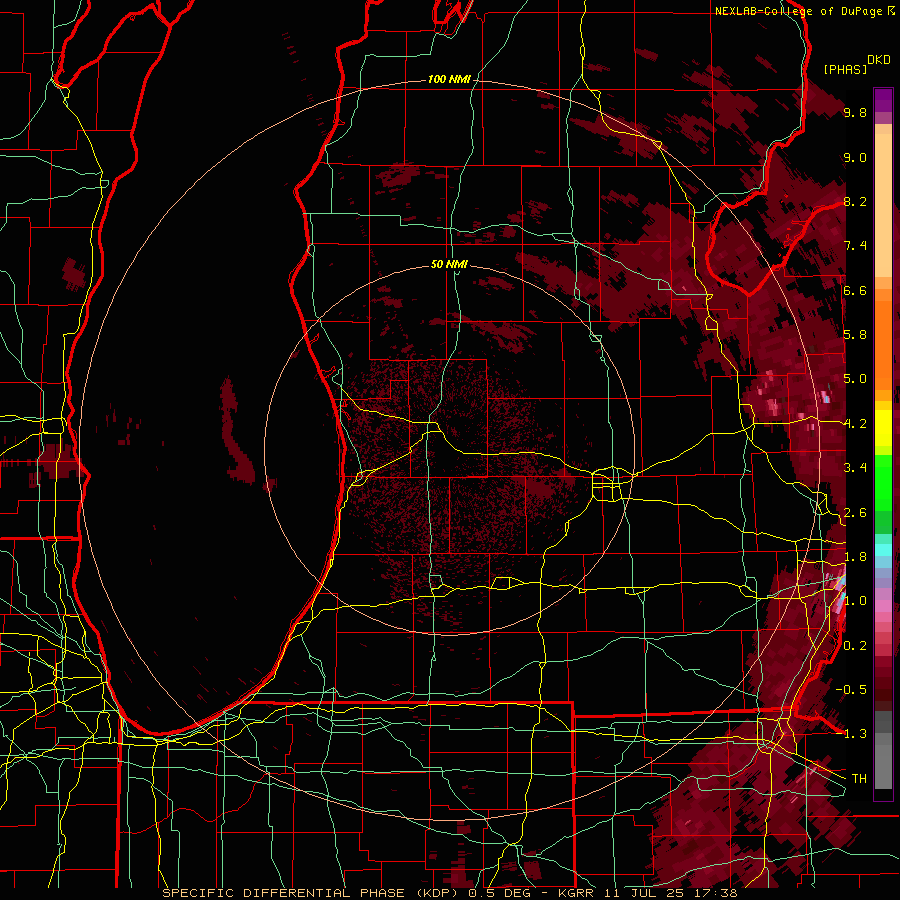900x900 pixels.
Task: Click the 3.4 scale value
Action: click(x=855, y=468)
